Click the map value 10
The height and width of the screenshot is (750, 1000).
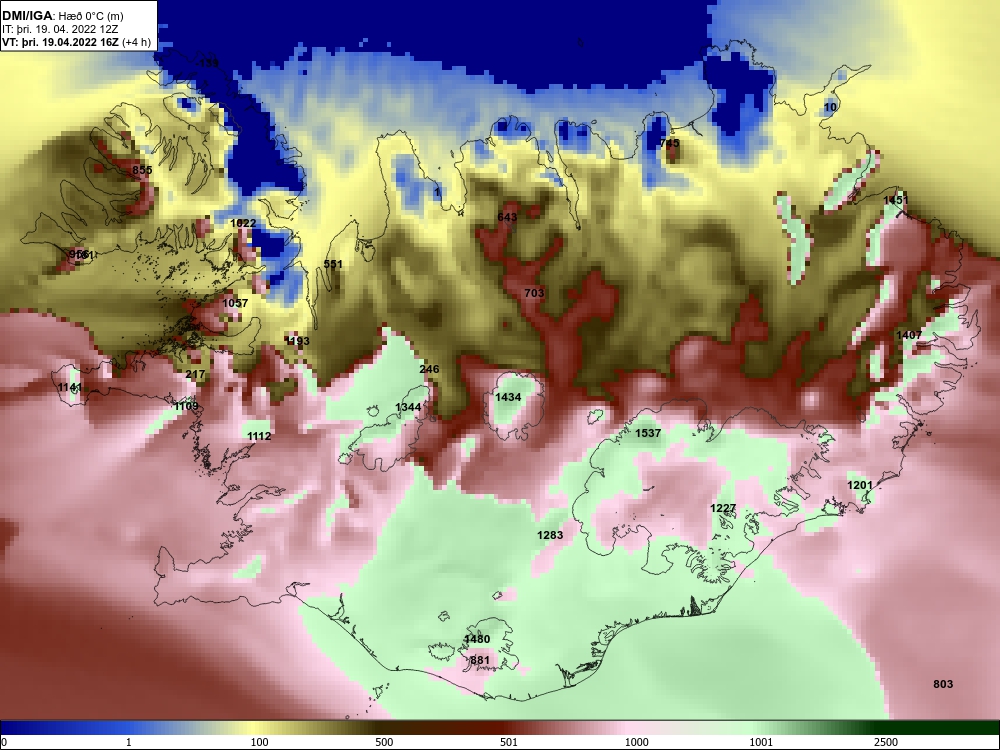(x=830, y=107)
